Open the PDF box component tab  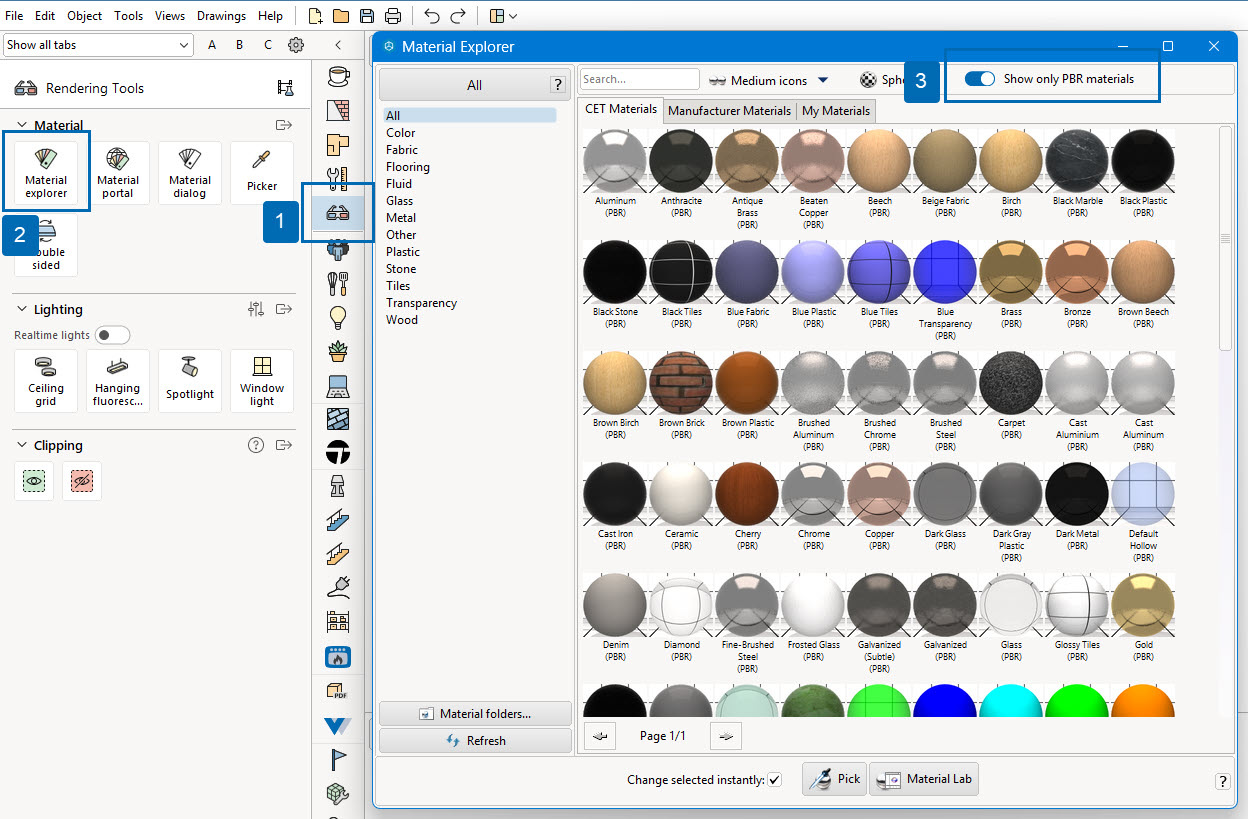(x=339, y=691)
